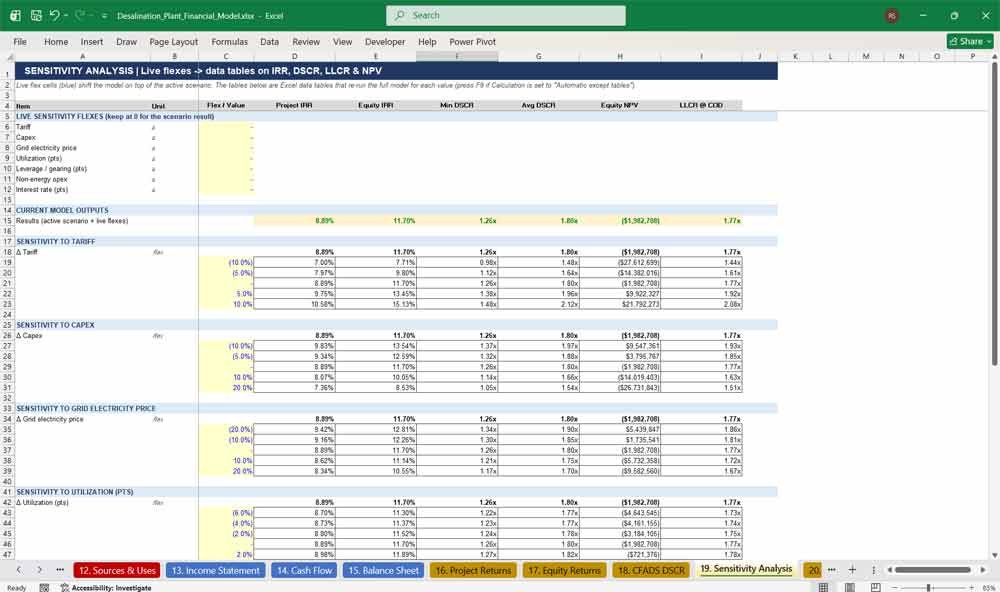Image resolution: width=1000 pixels, height=592 pixels.
Task: Go to 12. Sources & Uses sheet
Action: [117, 570]
